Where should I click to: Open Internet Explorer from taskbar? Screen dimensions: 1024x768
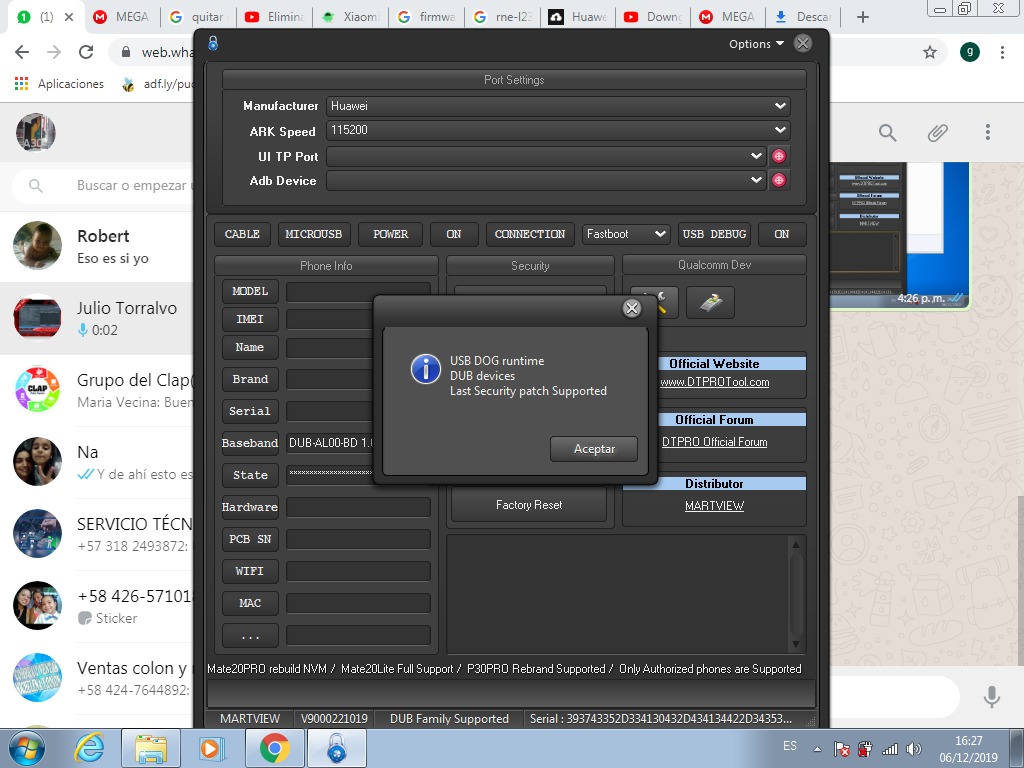tap(89, 748)
